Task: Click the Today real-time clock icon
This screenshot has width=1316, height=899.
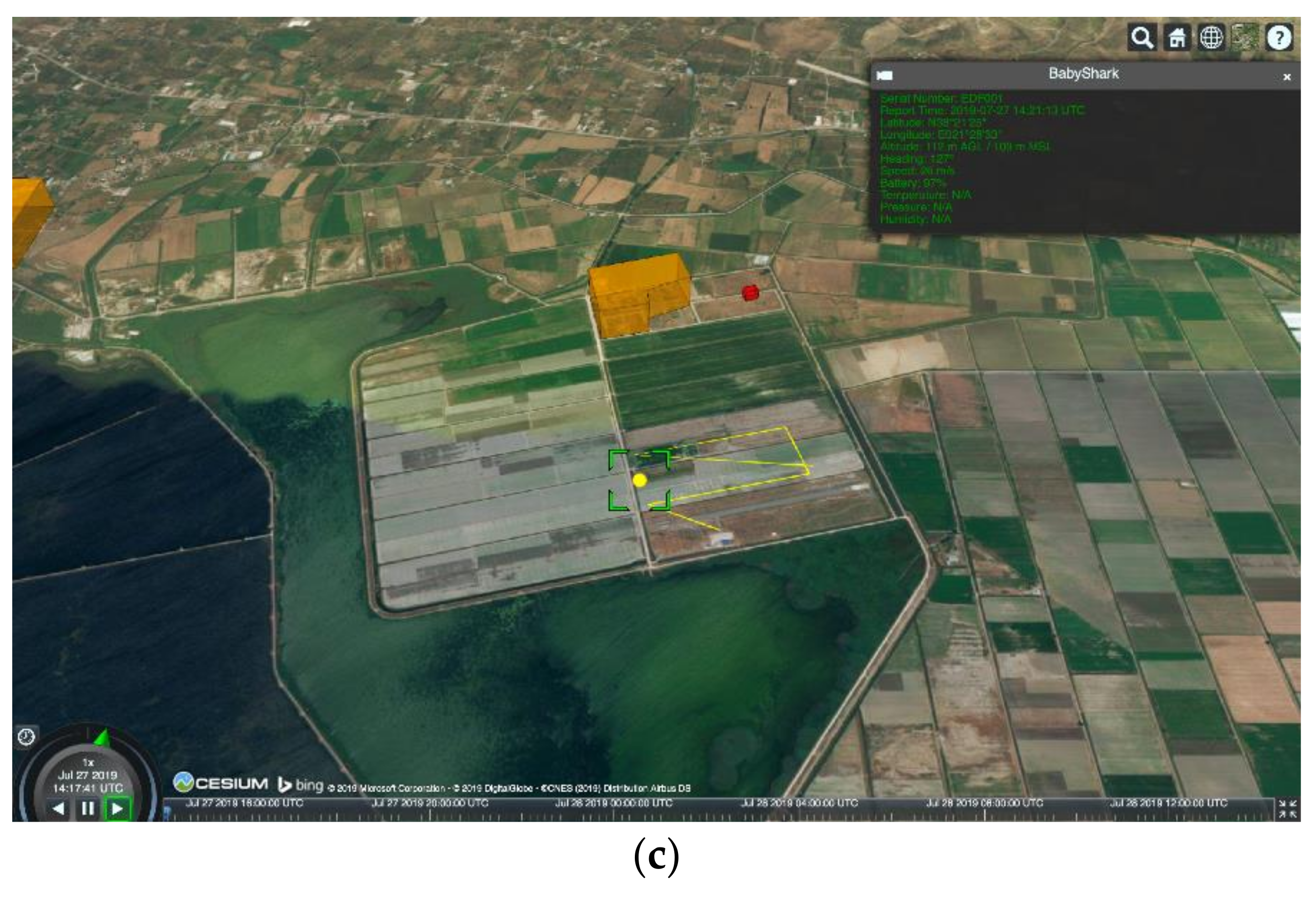Action: click(x=27, y=737)
